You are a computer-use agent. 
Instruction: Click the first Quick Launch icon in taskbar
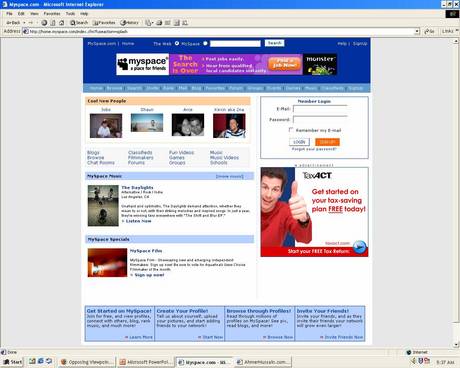pos(32,361)
